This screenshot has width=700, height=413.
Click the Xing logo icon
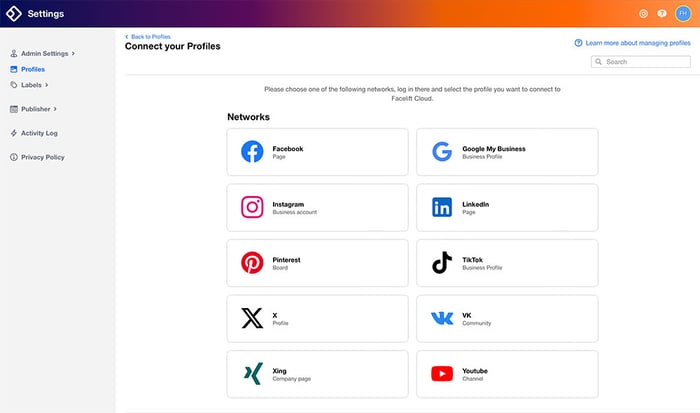point(253,374)
